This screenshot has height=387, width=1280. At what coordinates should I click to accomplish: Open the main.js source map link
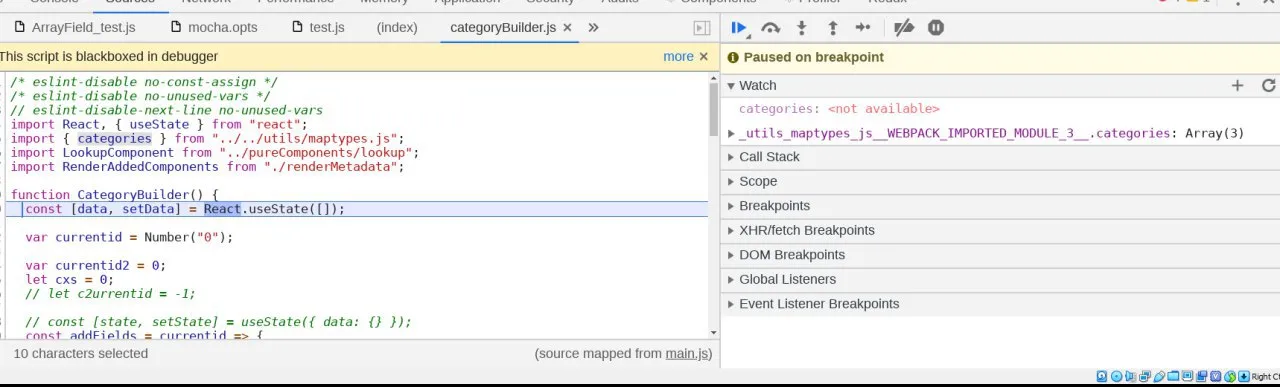point(687,353)
